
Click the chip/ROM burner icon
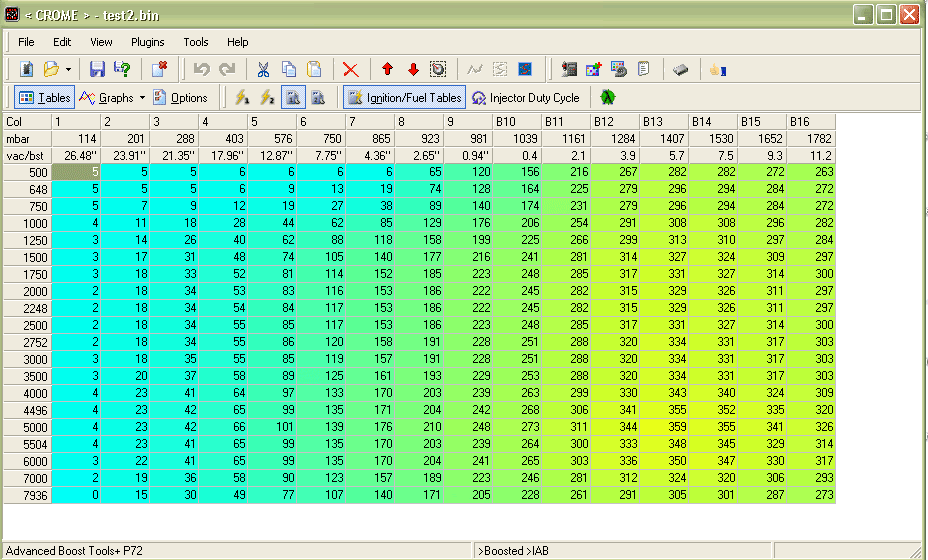pos(680,69)
